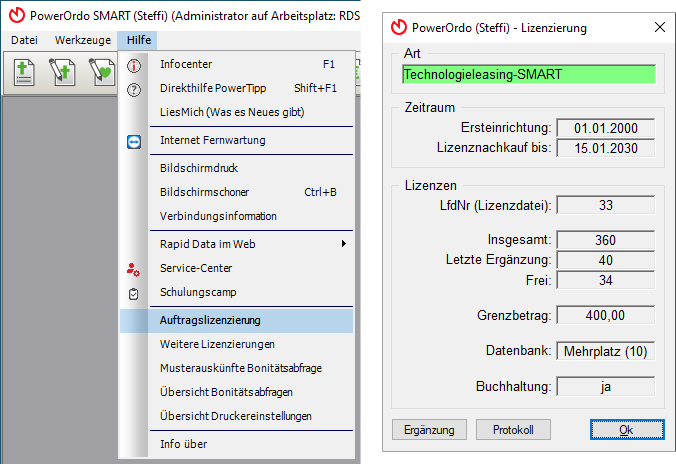Click the pencil with heart document toolbar icon
The height and width of the screenshot is (464, 676).
pyautogui.click(x=102, y=72)
